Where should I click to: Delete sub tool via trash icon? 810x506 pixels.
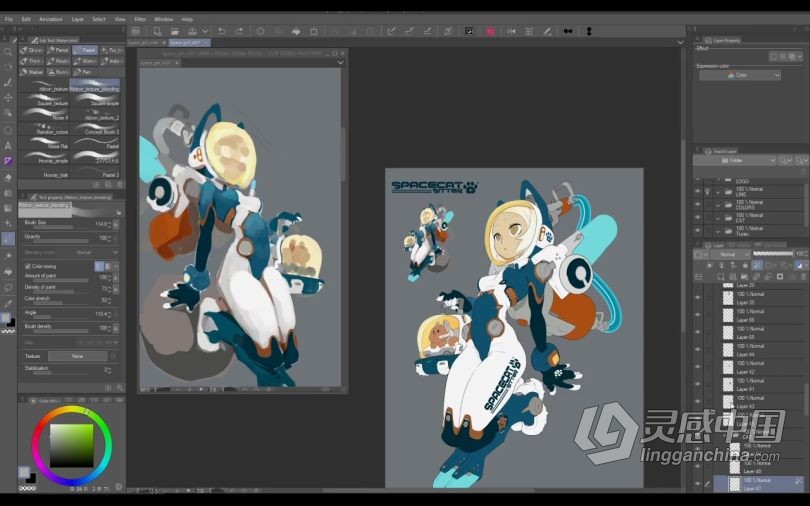[x=120, y=184]
